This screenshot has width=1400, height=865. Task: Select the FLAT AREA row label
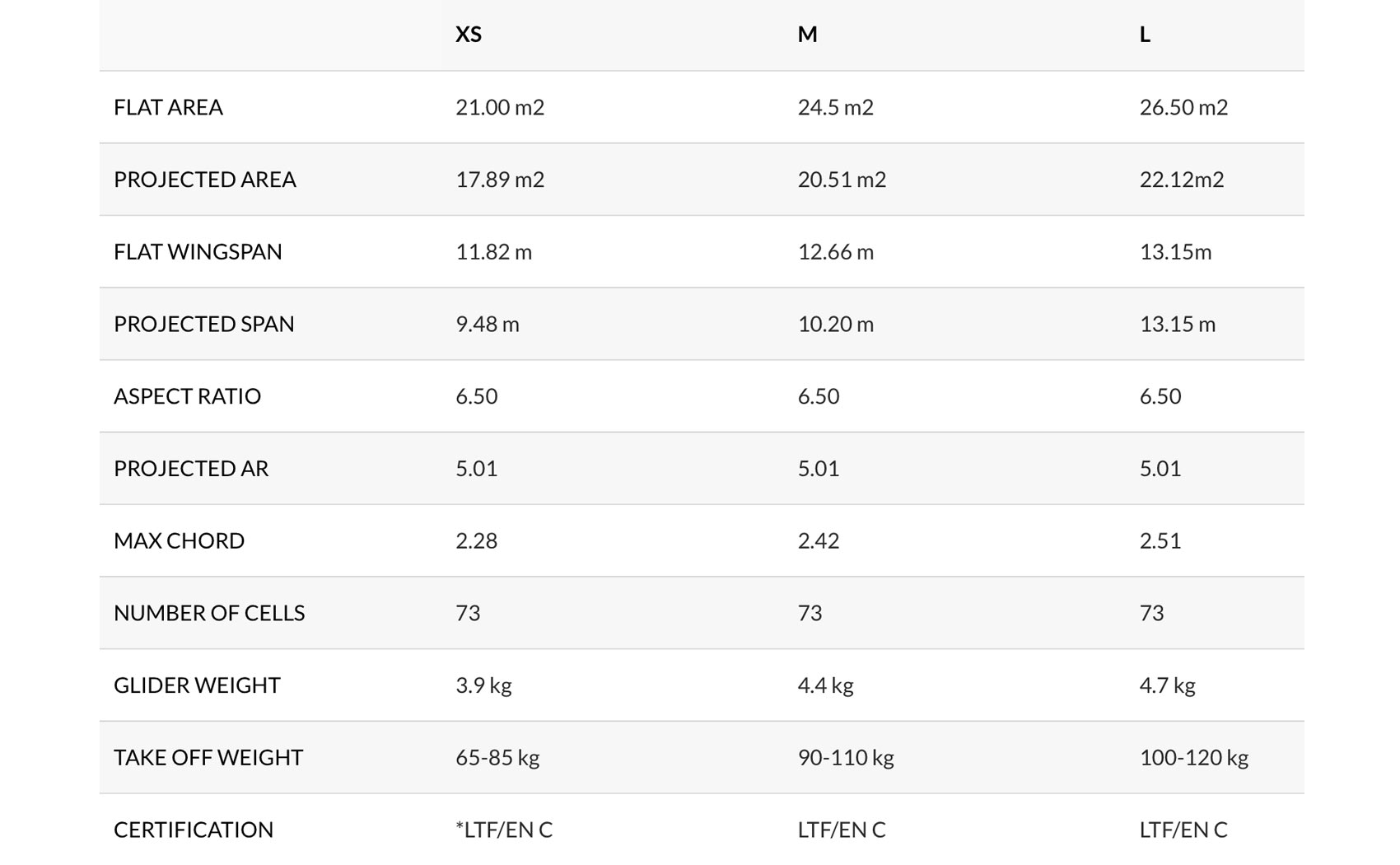click(168, 107)
